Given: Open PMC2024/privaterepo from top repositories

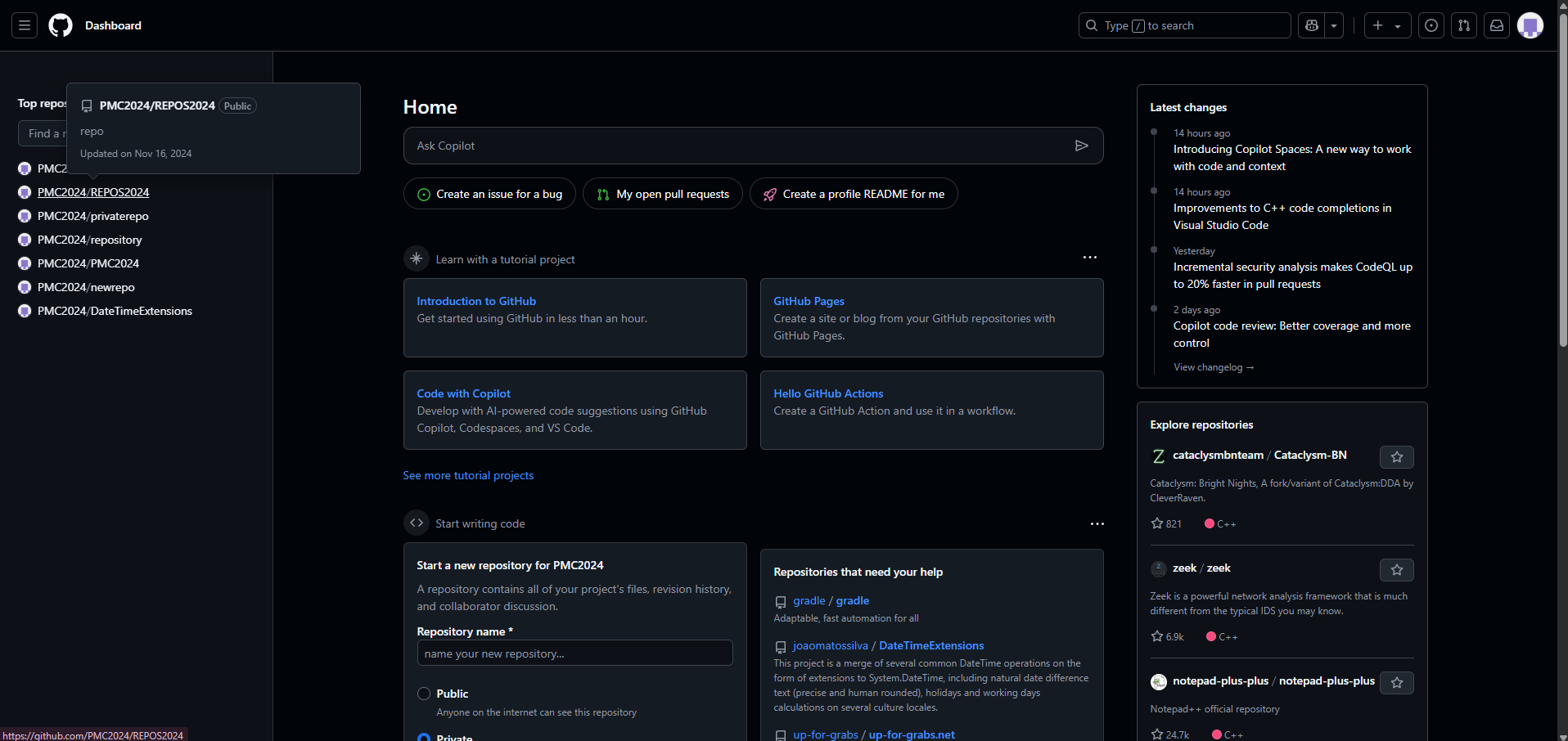Looking at the screenshot, I should coord(92,216).
